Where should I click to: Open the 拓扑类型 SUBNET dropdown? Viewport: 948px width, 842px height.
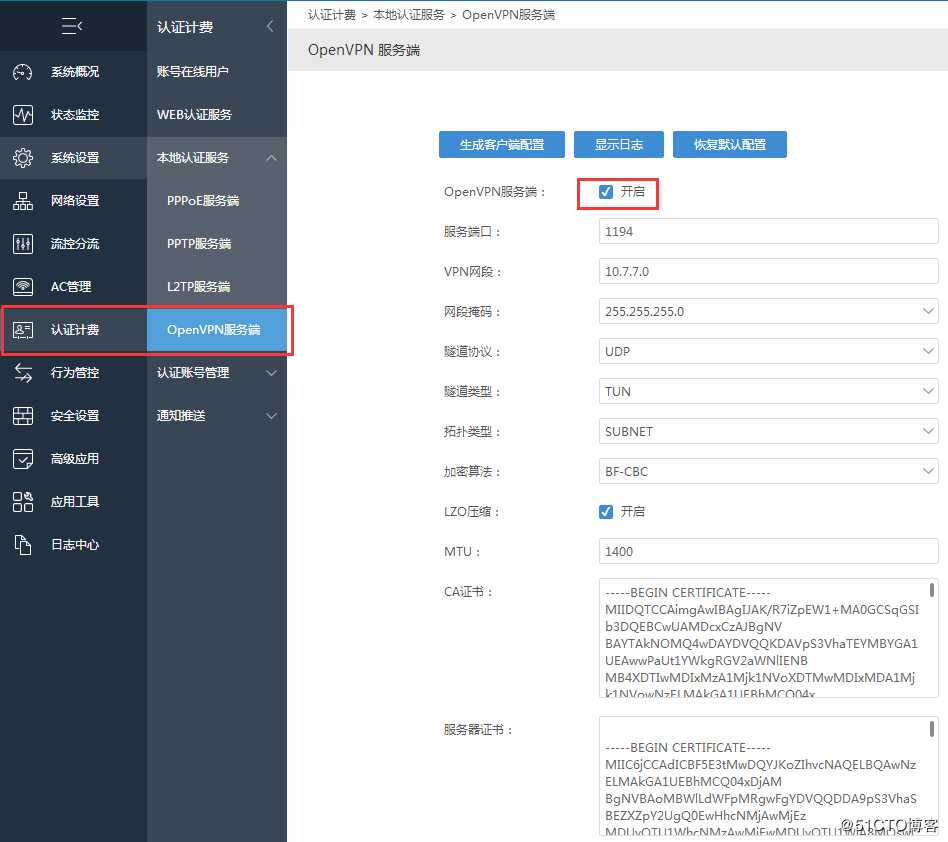[x=768, y=432]
